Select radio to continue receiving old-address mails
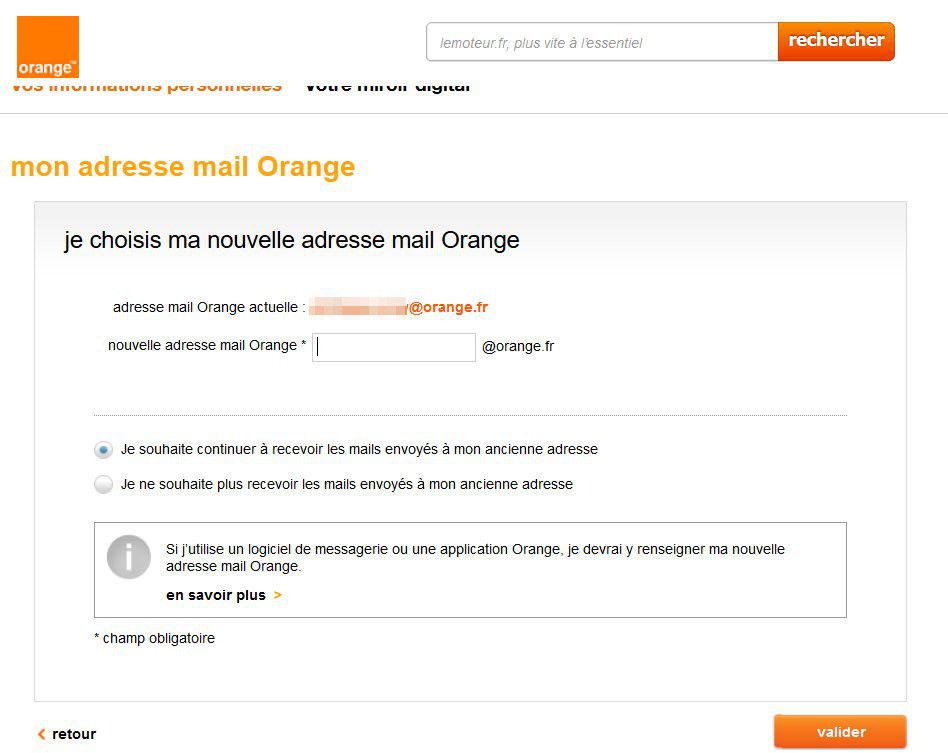This screenshot has width=948, height=753. pos(103,450)
